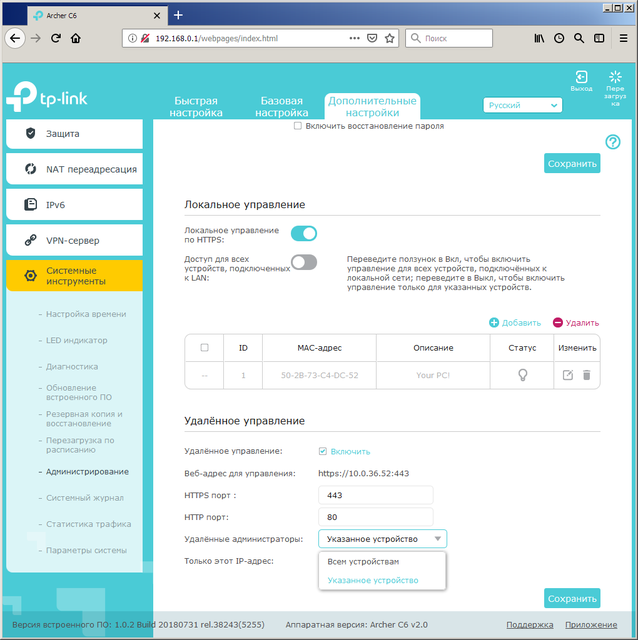Click the Reboot (Перезагрузка) icon
Screen dimensions: 638x640
tap(615, 78)
